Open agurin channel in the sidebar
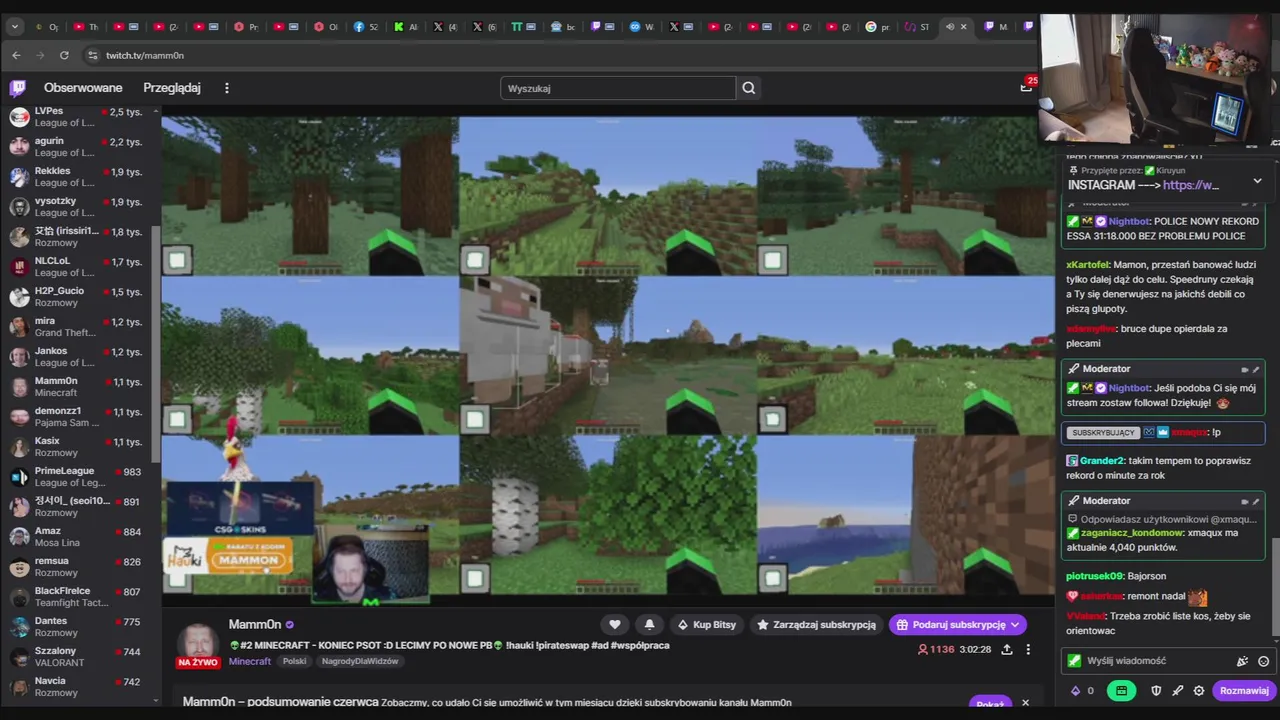The width and height of the screenshot is (1280, 720). click(x=80, y=147)
